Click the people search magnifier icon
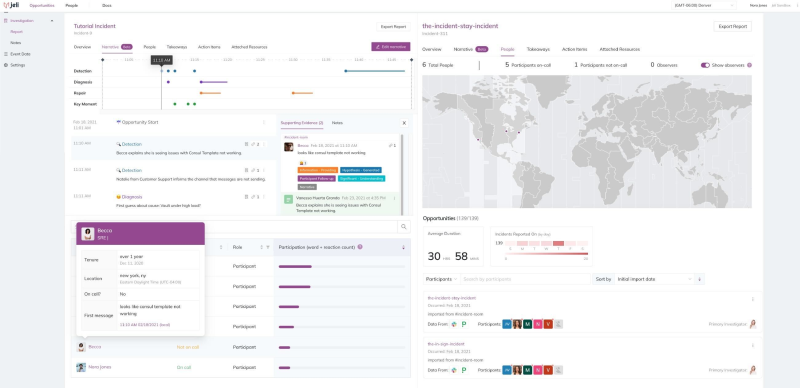 coord(404,227)
